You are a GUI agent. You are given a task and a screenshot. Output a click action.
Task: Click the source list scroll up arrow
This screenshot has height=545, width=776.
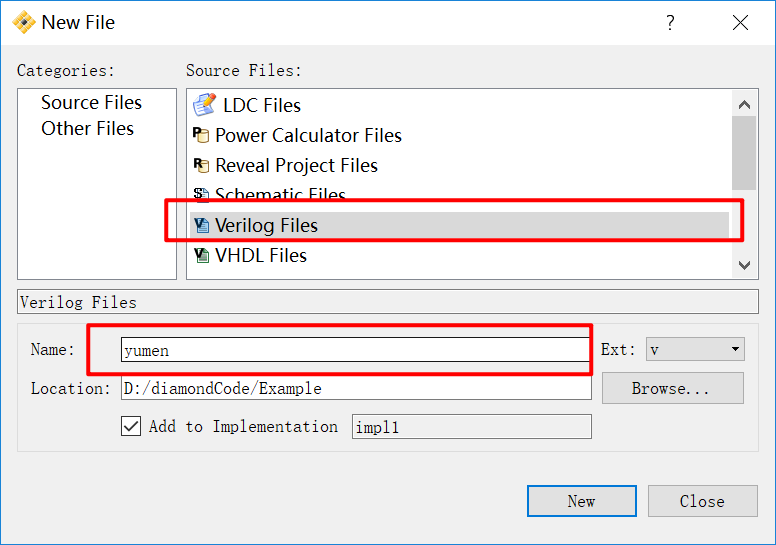point(744,104)
